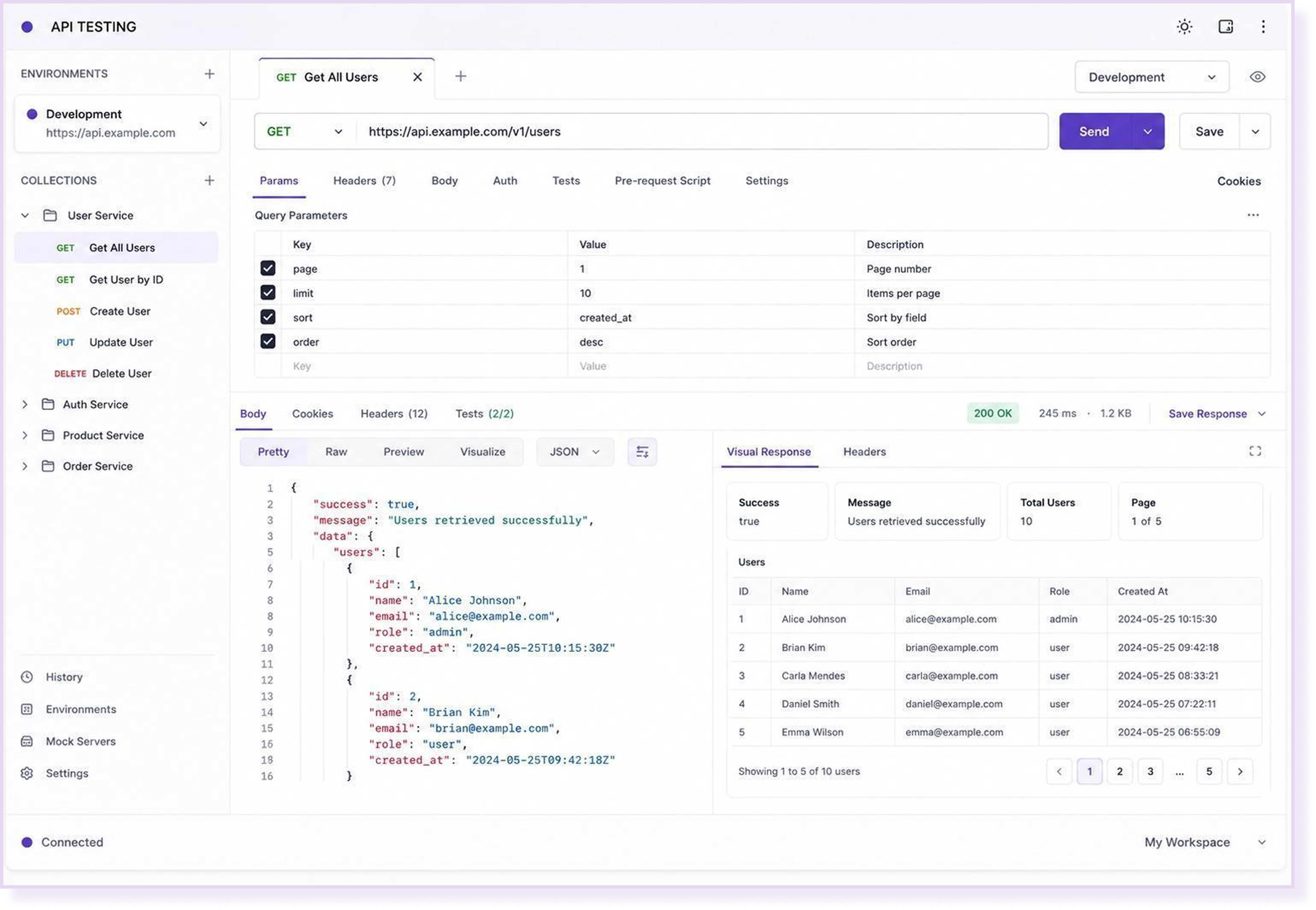Click the Send button

pyautogui.click(x=1094, y=132)
